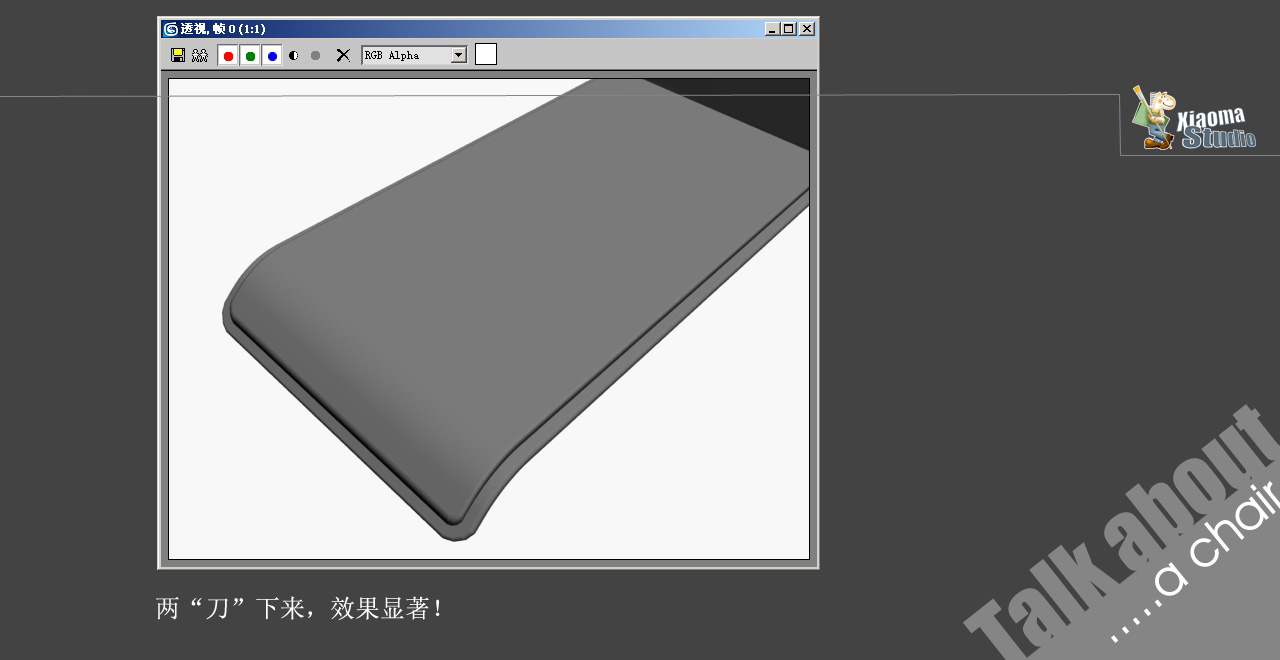Click the rendered chair arm image
This screenshot has width=1280, height=660.
click(489, 319)
